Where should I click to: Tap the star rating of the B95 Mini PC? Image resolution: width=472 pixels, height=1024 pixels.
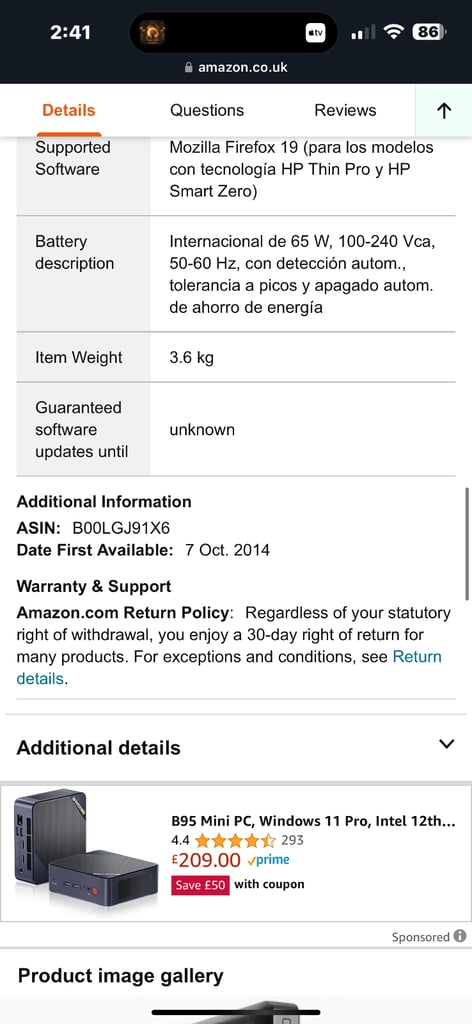(235, 840)
